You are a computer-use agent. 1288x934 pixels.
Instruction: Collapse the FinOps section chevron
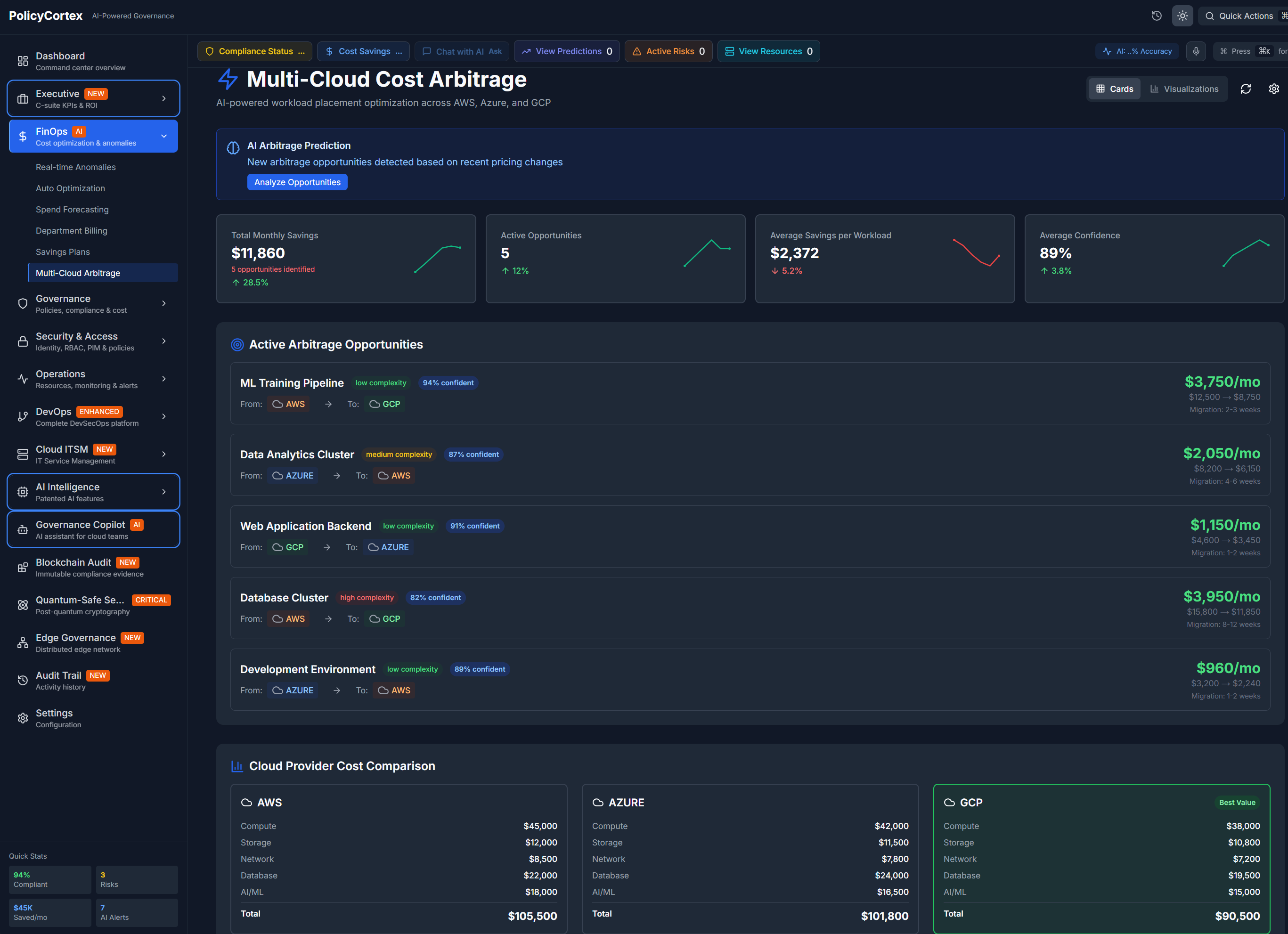point(164,136)
